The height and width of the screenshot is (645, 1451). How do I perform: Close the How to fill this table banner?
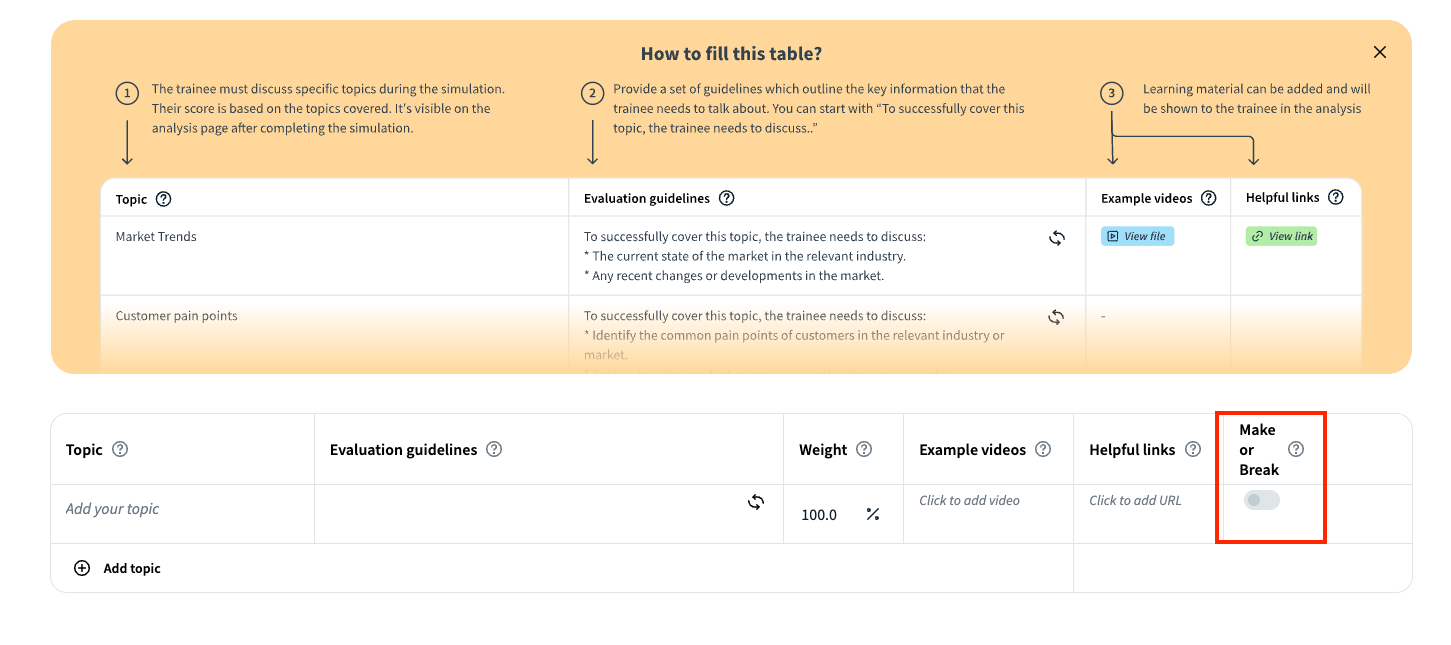tap(1380, 52)
